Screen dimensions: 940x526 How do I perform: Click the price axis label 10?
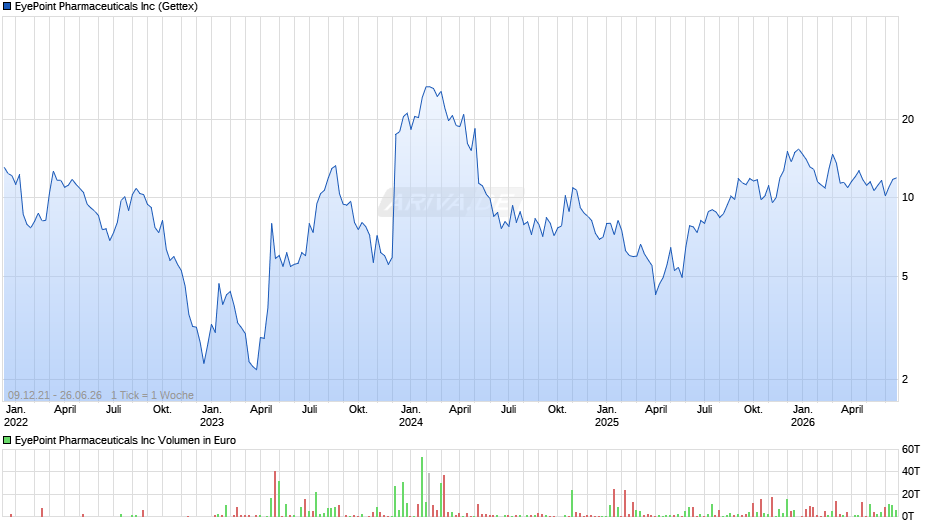point(908,197)
